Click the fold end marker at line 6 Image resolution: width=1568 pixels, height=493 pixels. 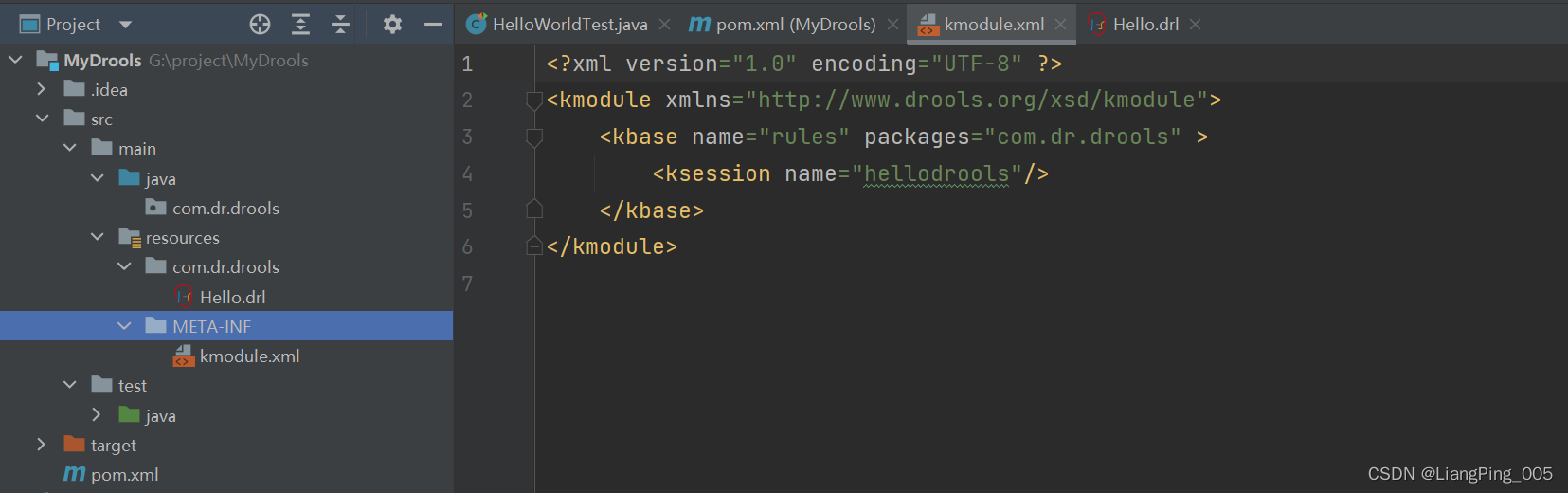point(534,246)
